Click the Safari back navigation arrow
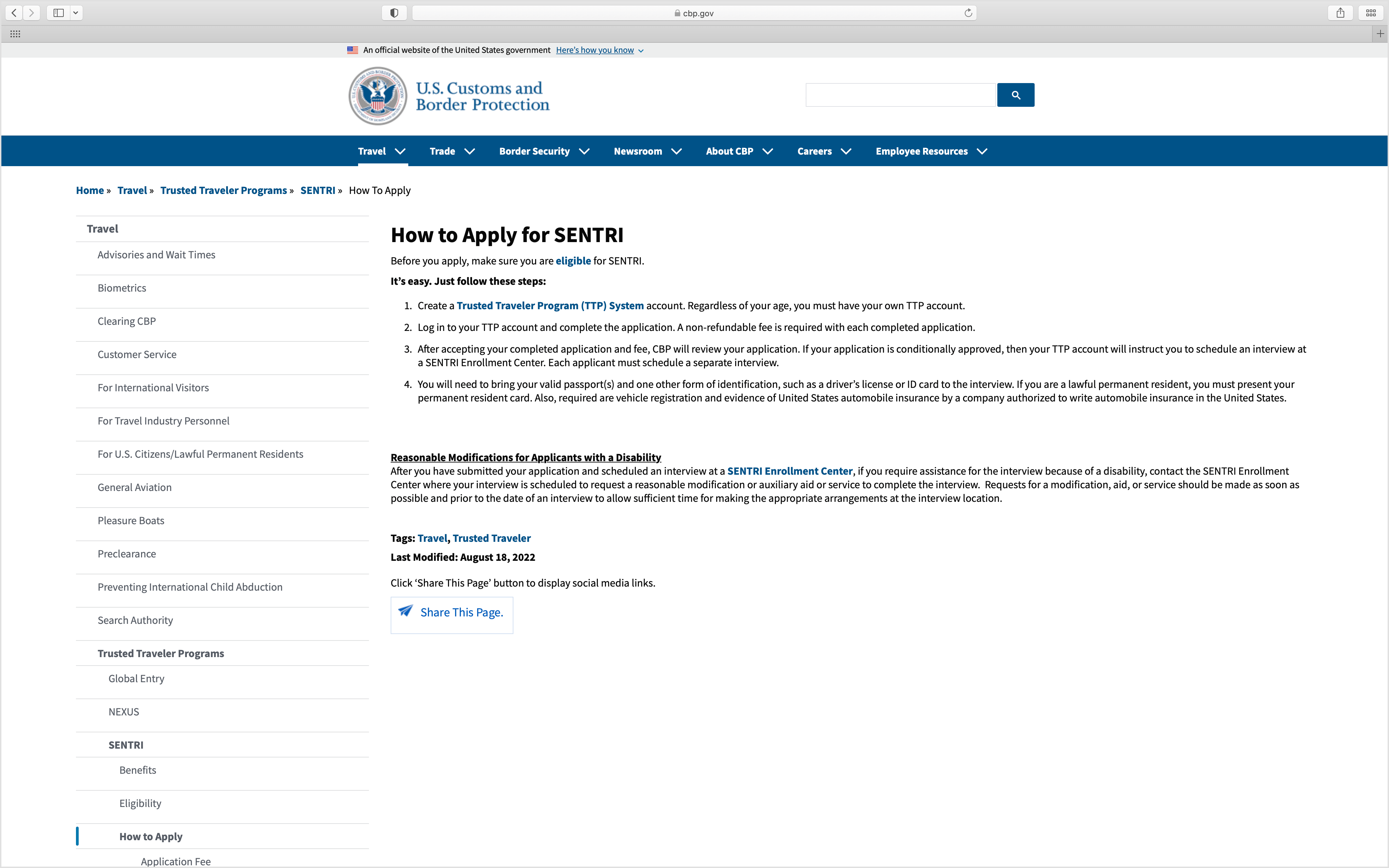Screen dimensions: 1389x868 [x=13, y=13]
